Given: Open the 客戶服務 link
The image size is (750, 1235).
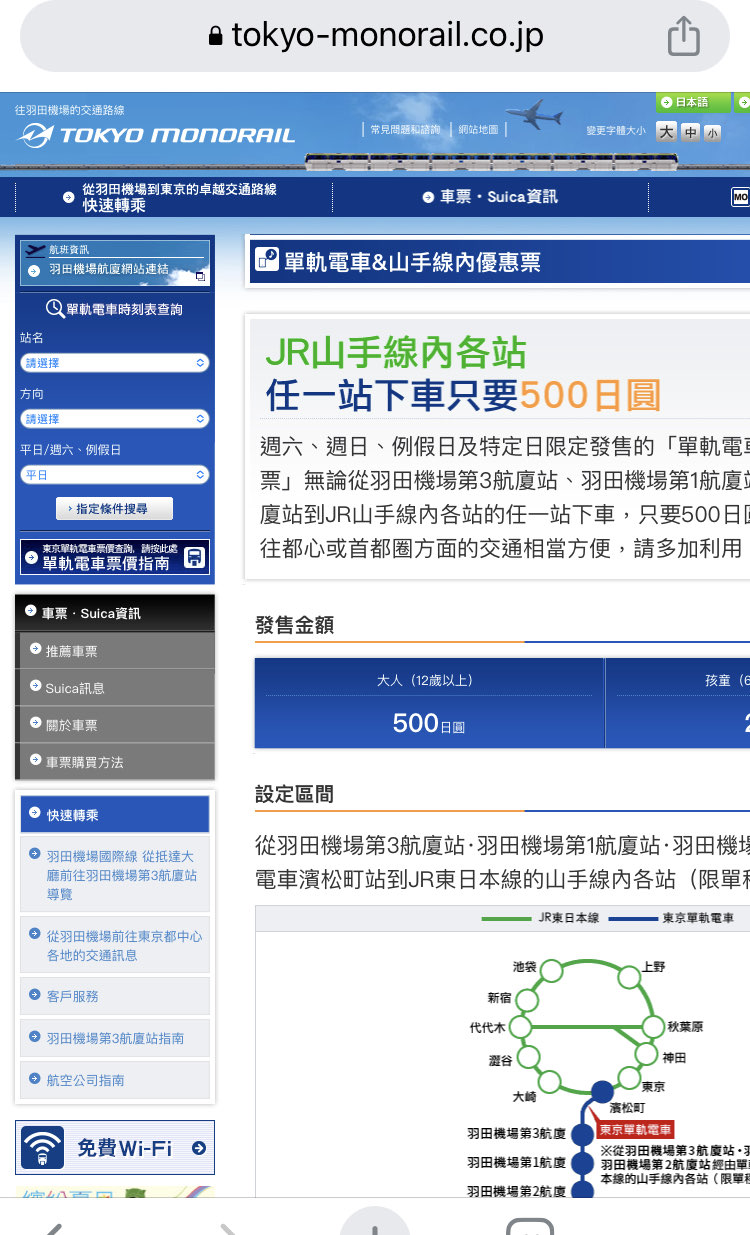Looking at the screenshot, I should [115, 996].
